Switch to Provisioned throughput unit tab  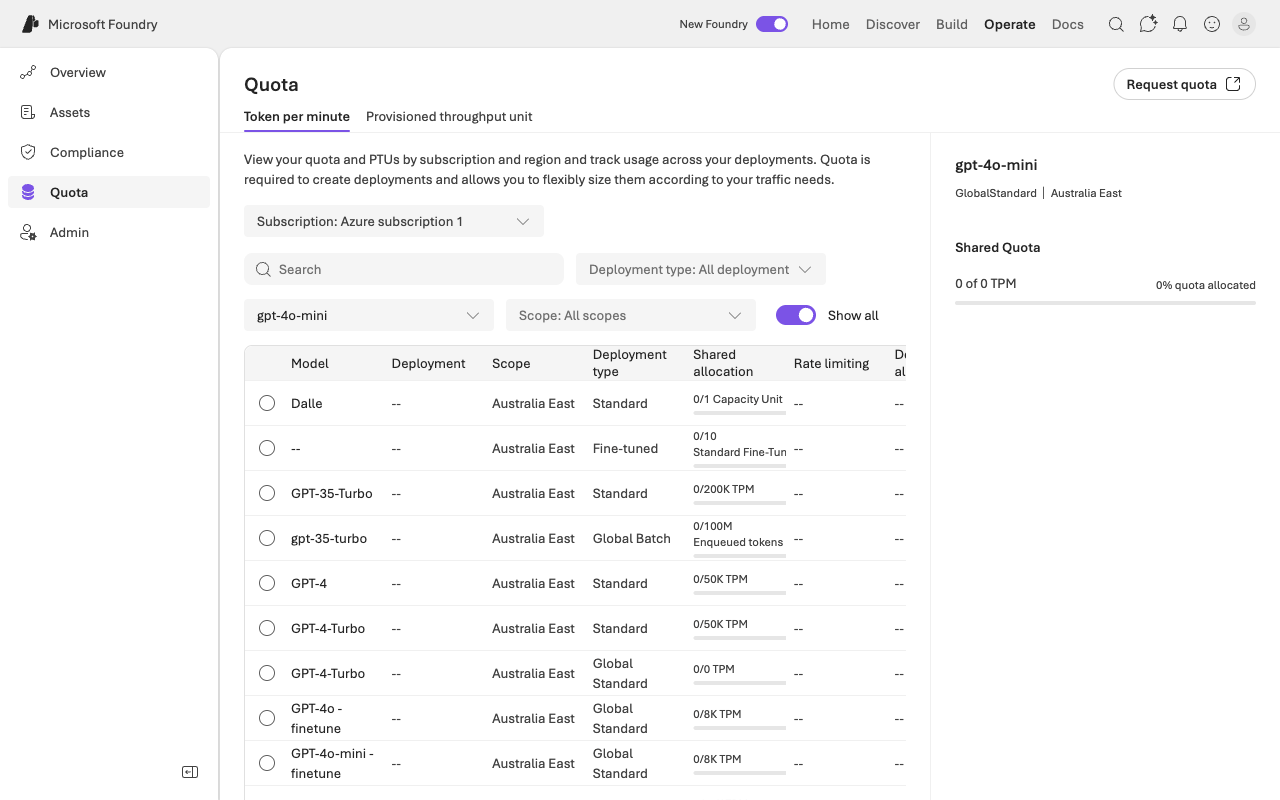tap(449, 116)
